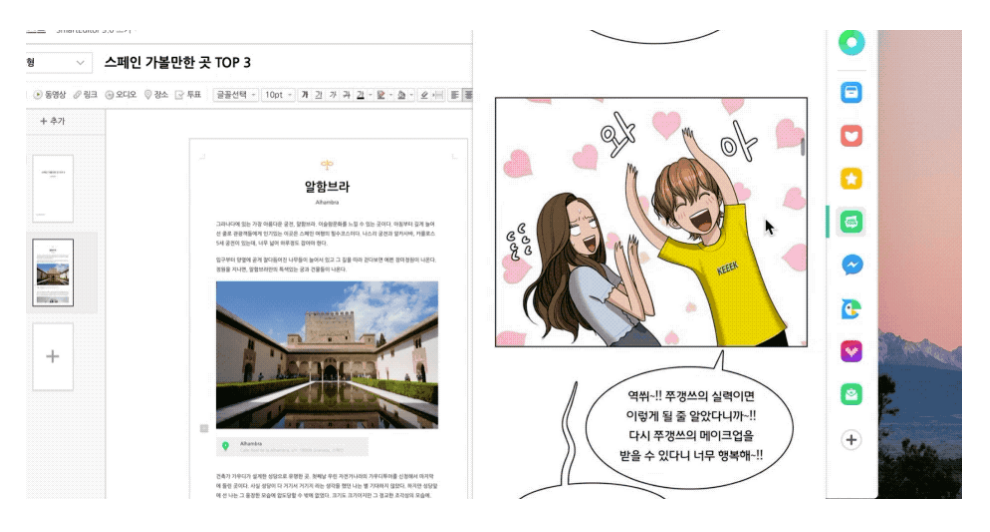Click the 알함브라 heading in the document

point(327,186)
